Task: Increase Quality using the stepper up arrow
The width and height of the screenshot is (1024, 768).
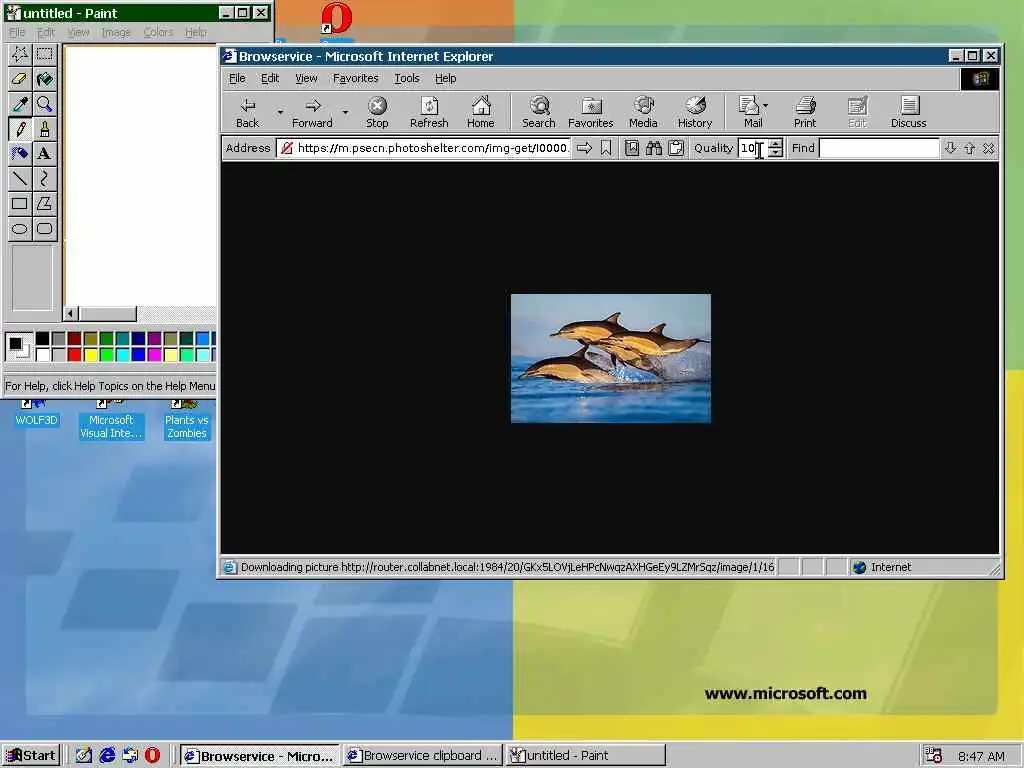Action: (x=775, y=144)
